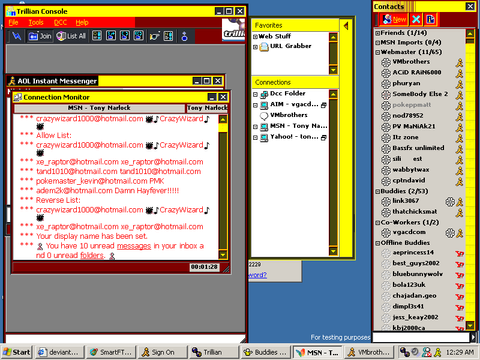The height and width of the screenshot is (360, 480).
Task: Click the cyan X icon in Contacts toolbar
Action: tap(416, 19)
